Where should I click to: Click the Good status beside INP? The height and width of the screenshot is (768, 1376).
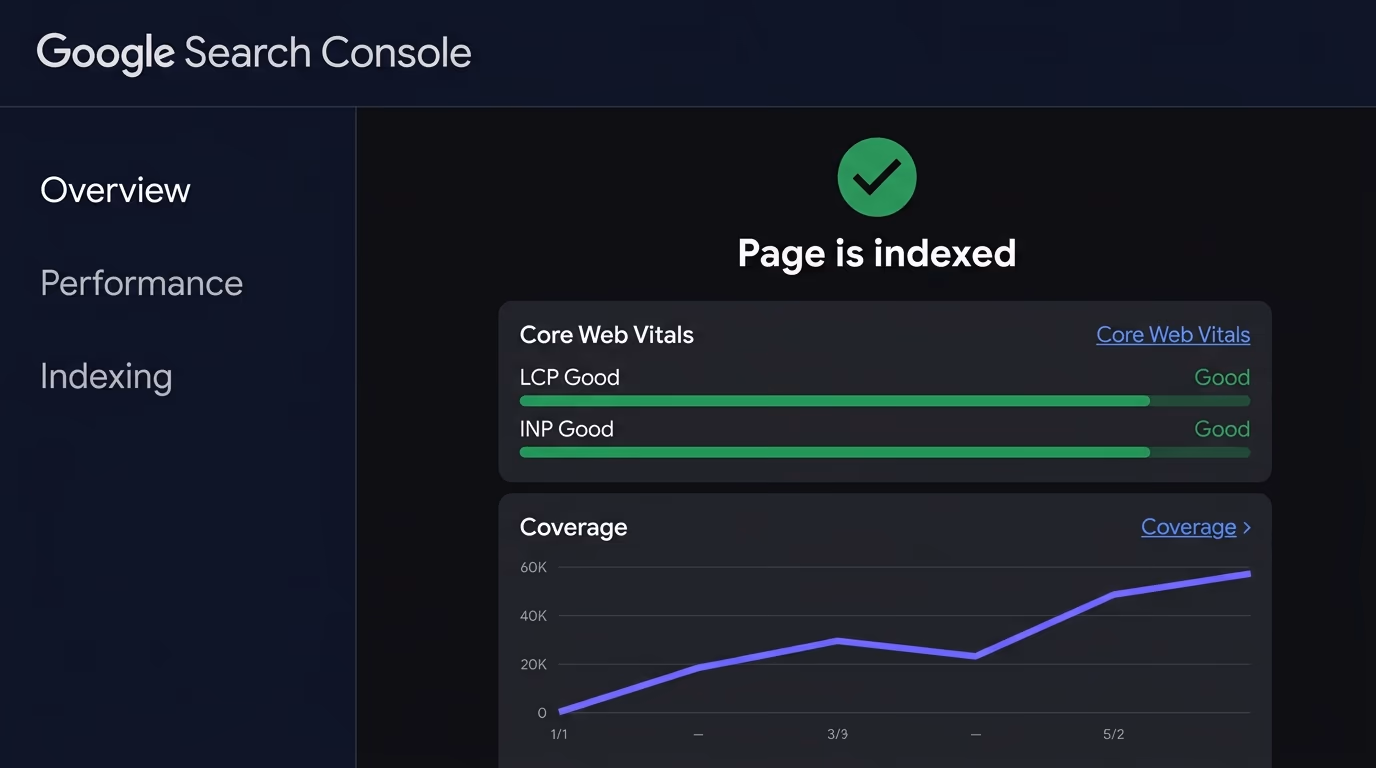coord(1222,429)
